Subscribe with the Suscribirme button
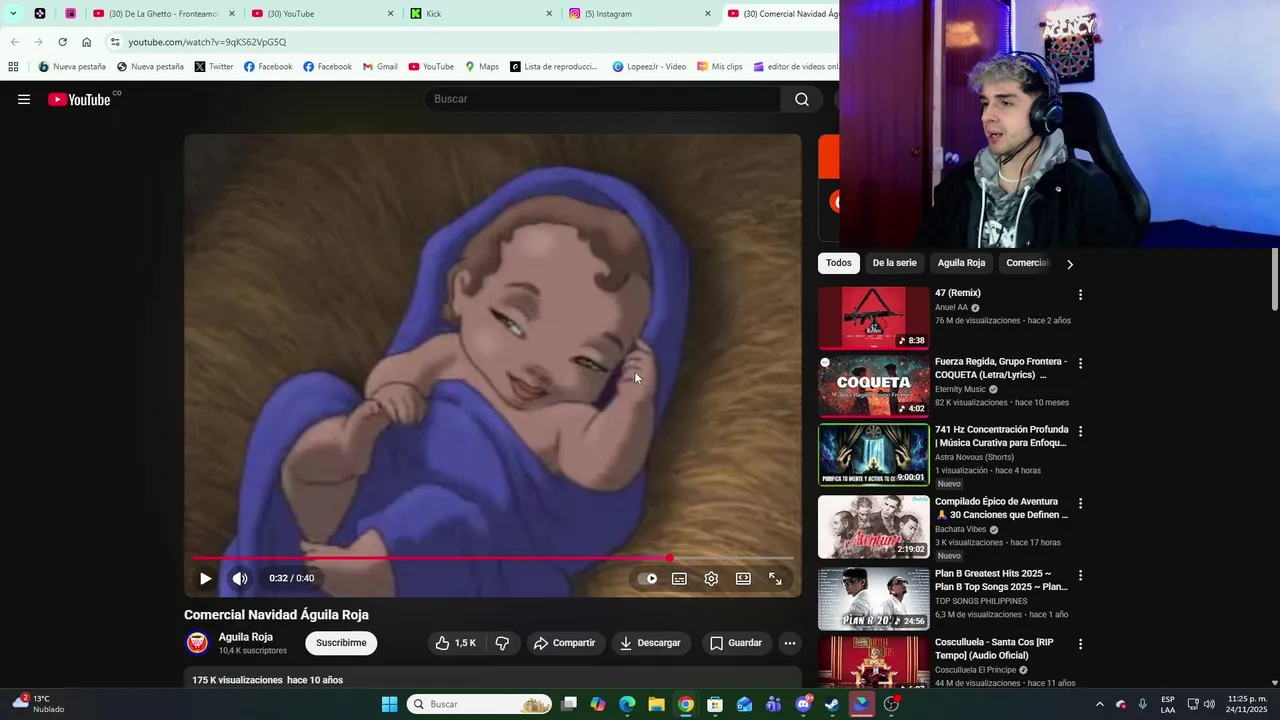 tap(341, 643)
